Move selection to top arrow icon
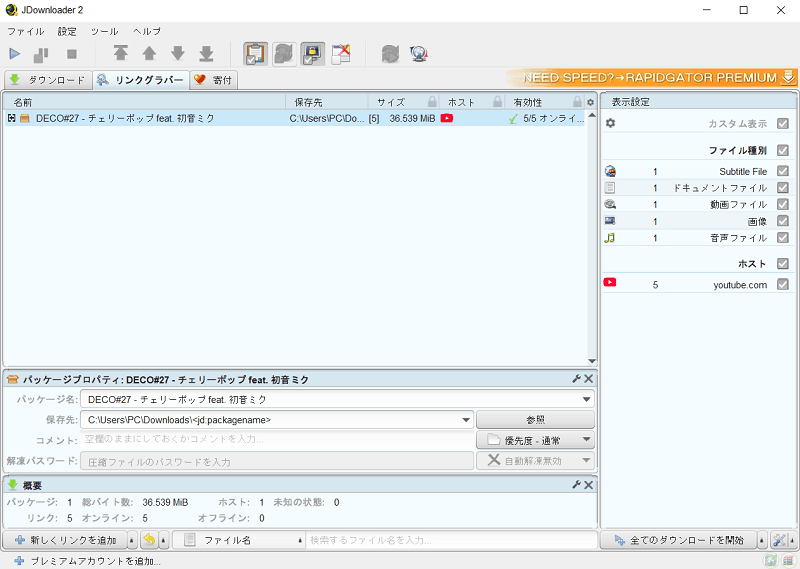This screenshot has height=569, width=800. (120, 53)
